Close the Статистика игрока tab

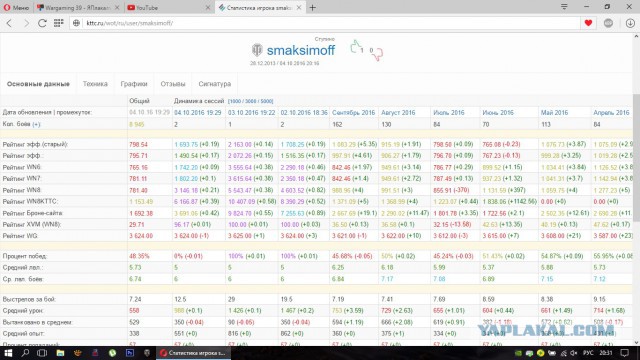tap(299, 7)
